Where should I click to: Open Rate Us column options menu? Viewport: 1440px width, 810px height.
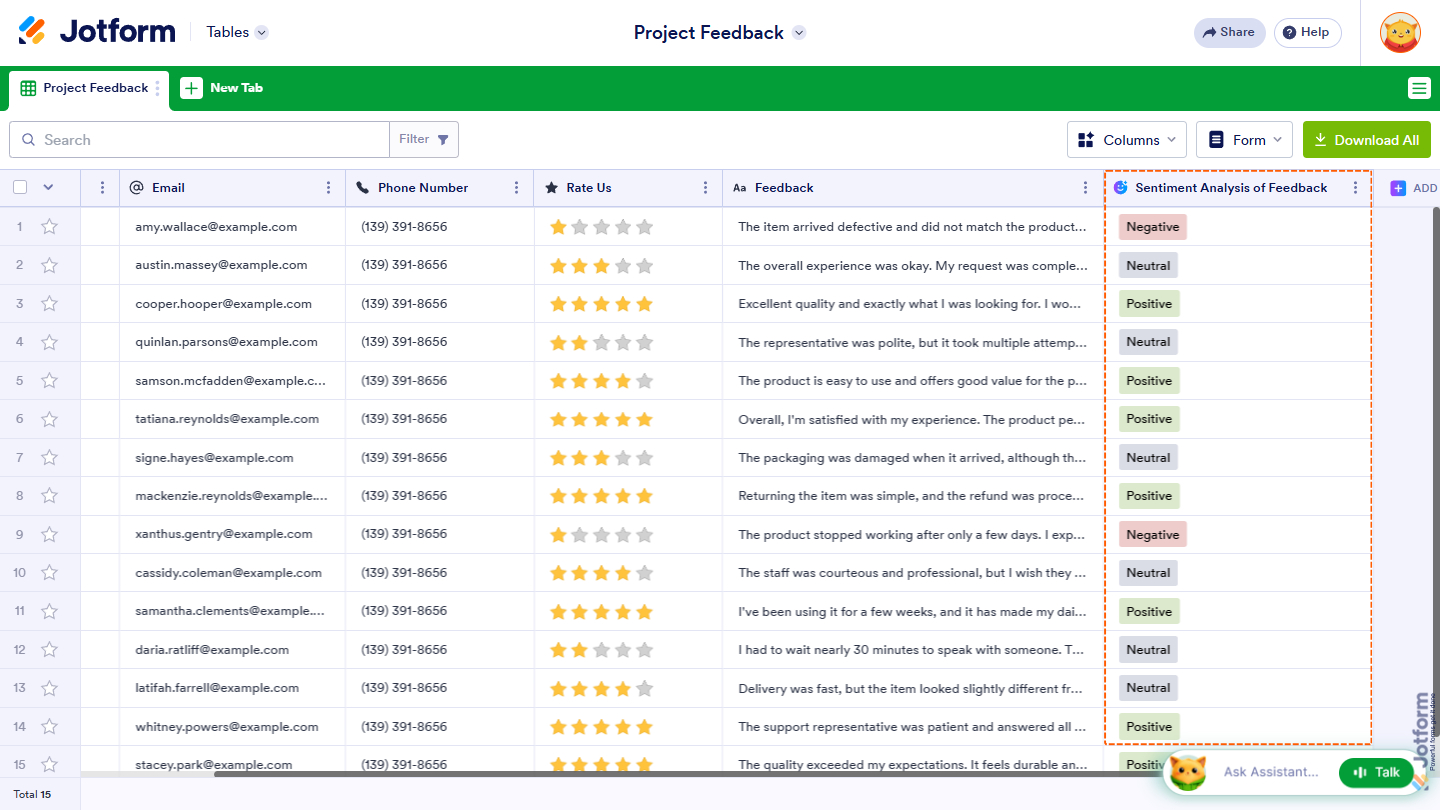point(705,188)
